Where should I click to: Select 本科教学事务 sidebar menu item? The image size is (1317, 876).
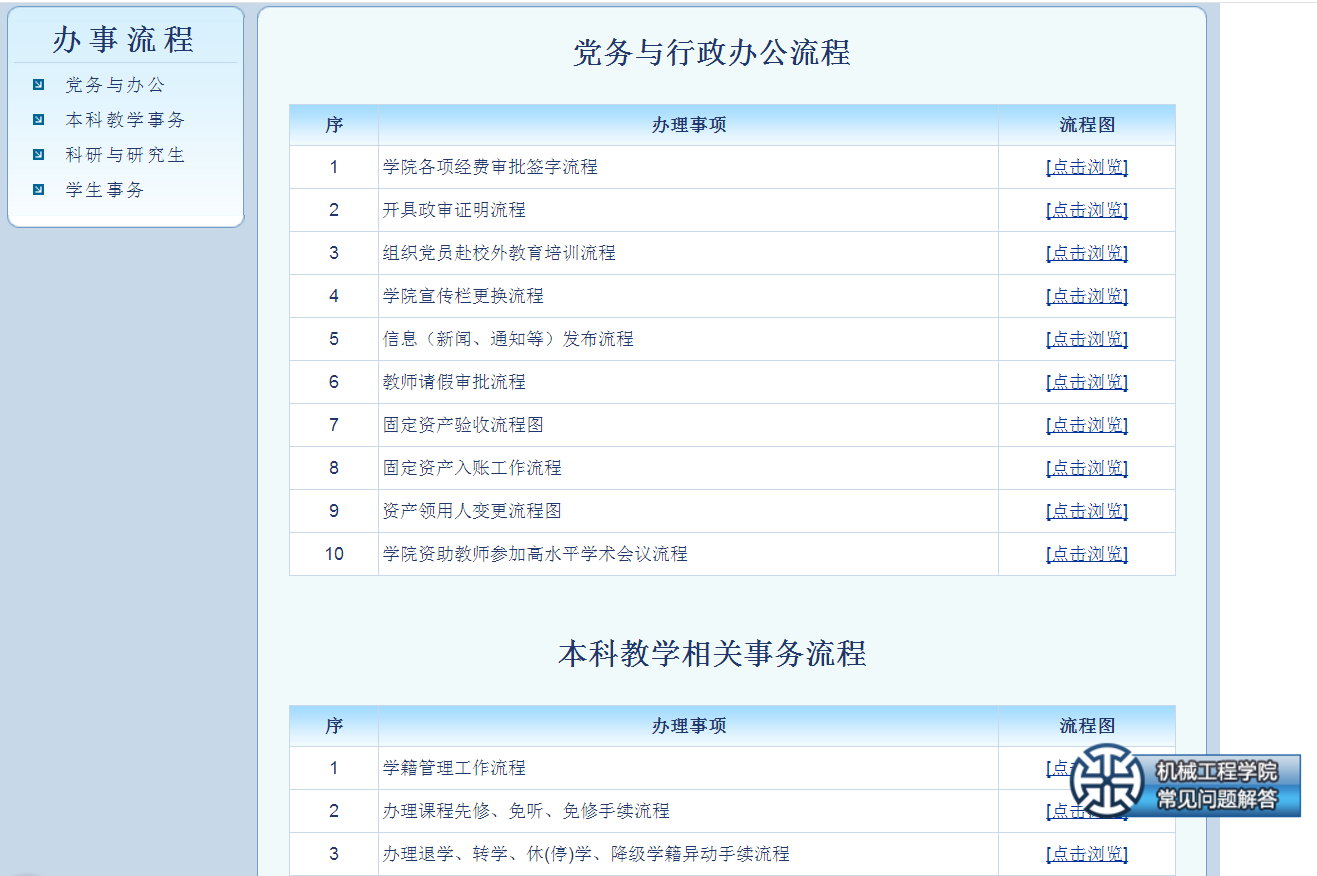(x=125, y=120)
